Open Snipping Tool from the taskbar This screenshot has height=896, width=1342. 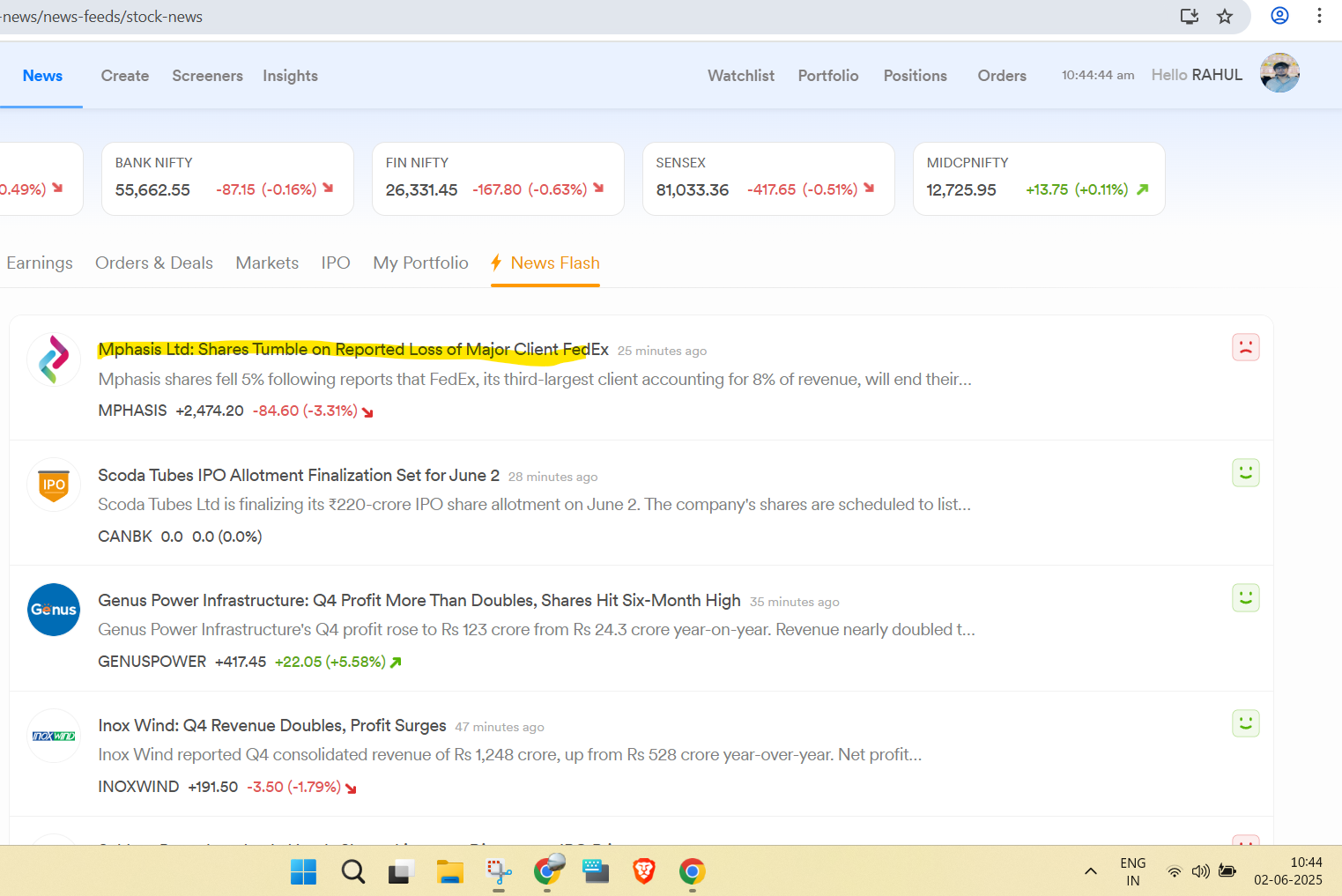499,871
